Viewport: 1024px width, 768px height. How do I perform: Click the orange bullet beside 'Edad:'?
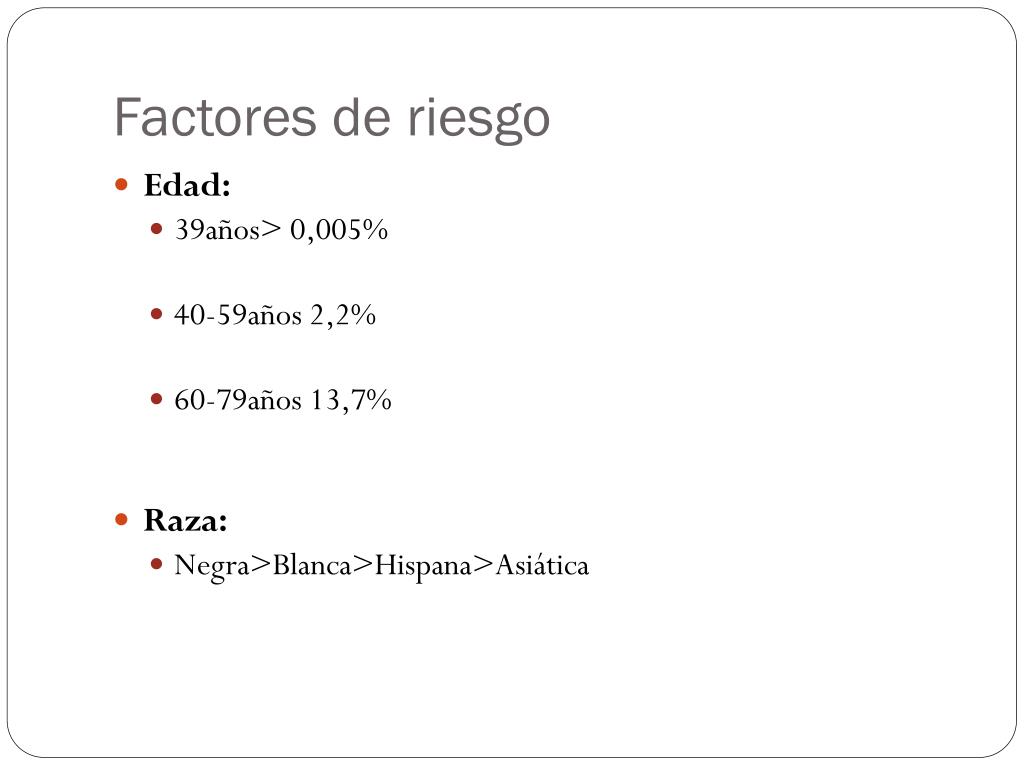121,185
